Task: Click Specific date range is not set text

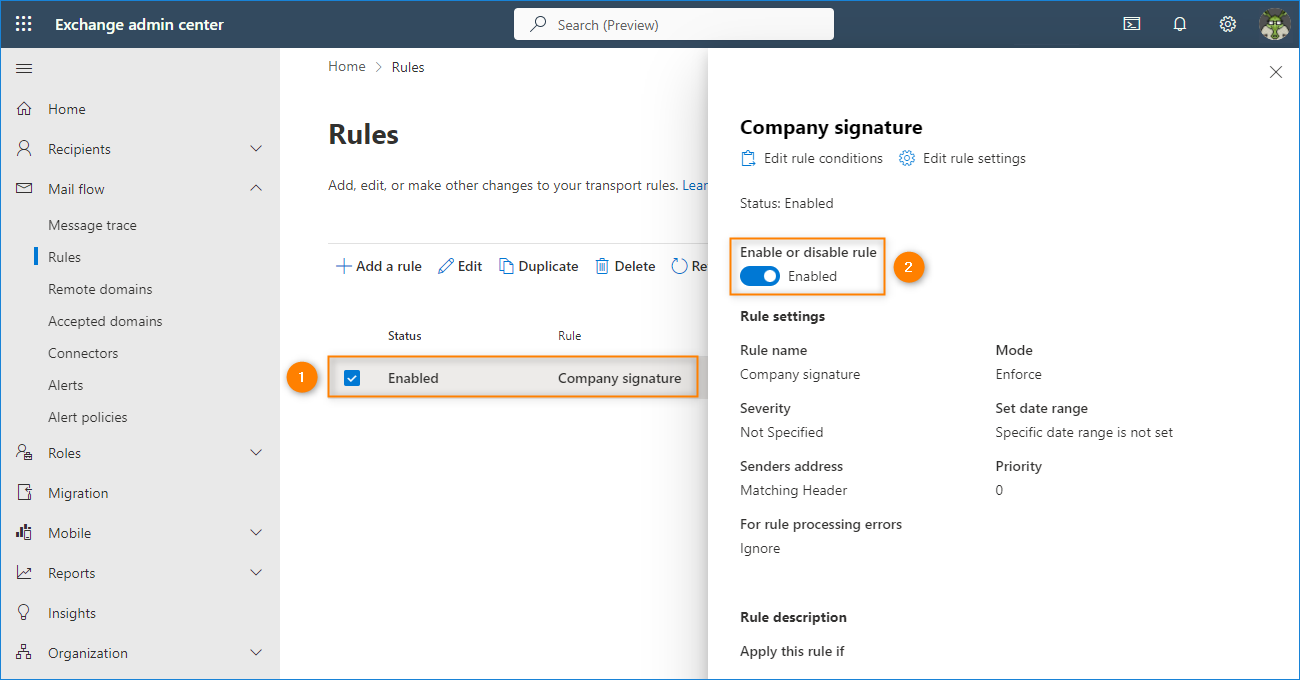Action: click(x=1084, y=432)
